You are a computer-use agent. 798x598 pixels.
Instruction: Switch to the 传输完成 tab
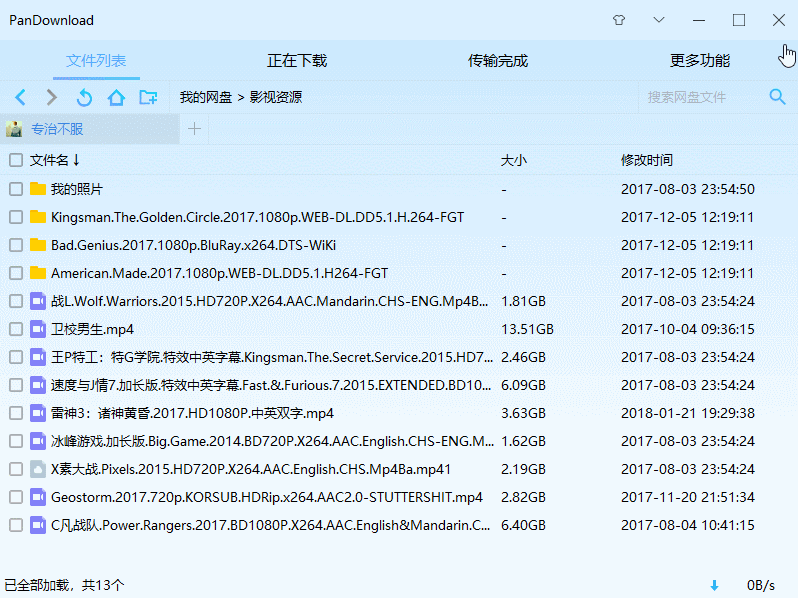point(498,61)
